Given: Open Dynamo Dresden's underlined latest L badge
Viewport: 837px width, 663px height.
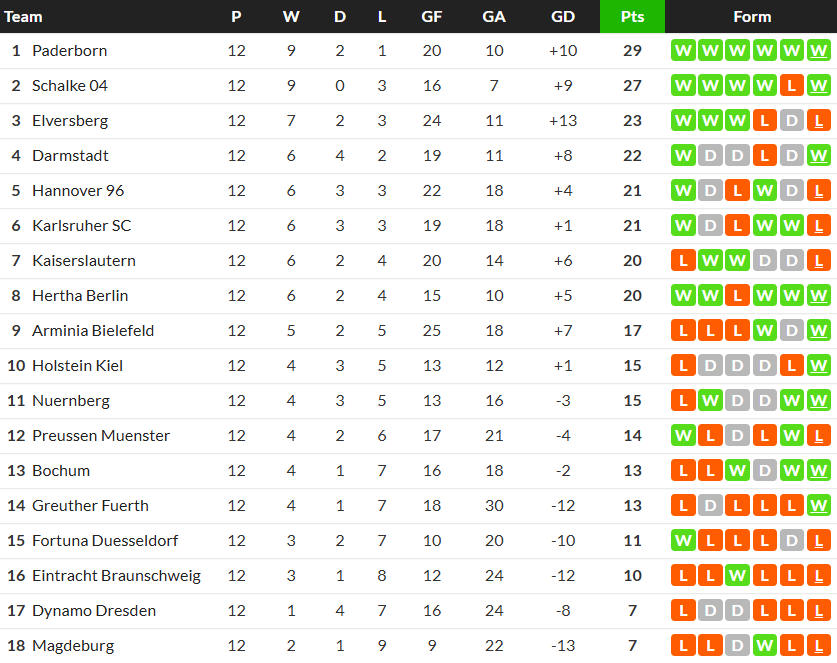Looking at the screenshot, I should click(818, 611).
